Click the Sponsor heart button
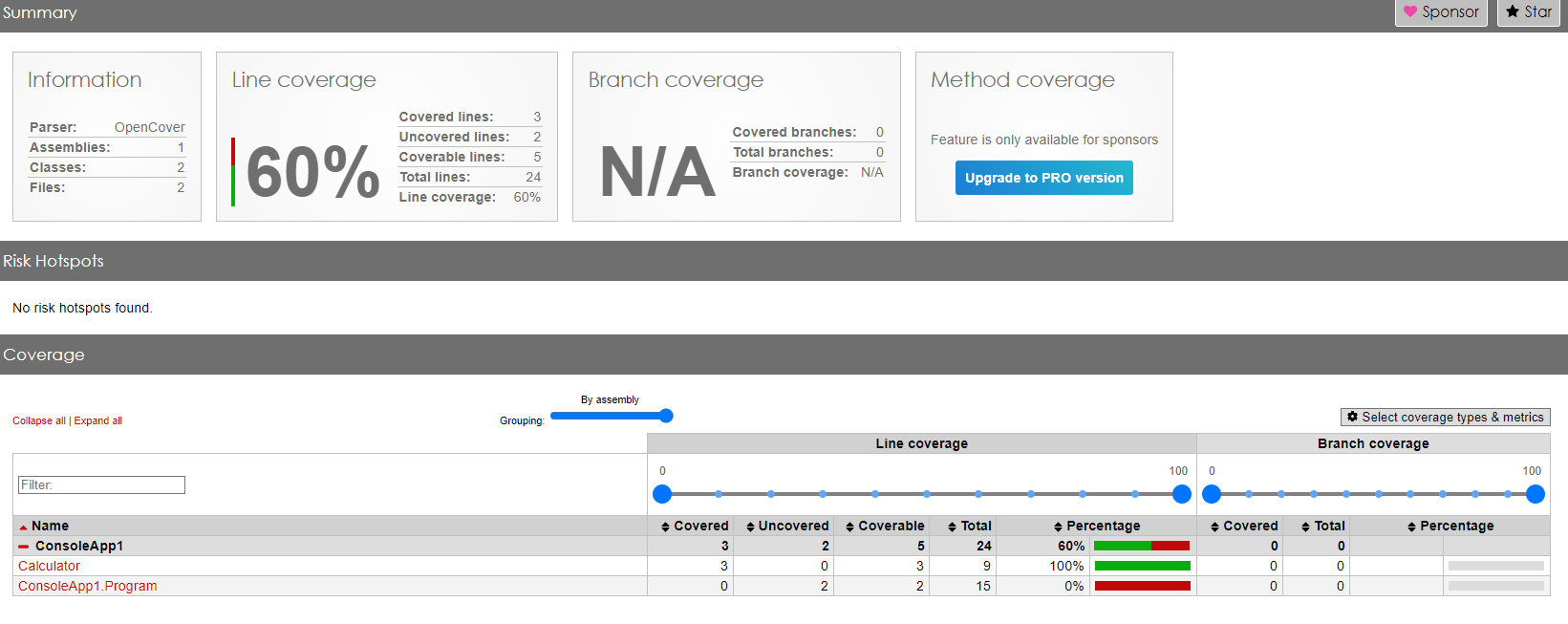Viewport: 1568px width, 624px height. tap(1441, 12)
